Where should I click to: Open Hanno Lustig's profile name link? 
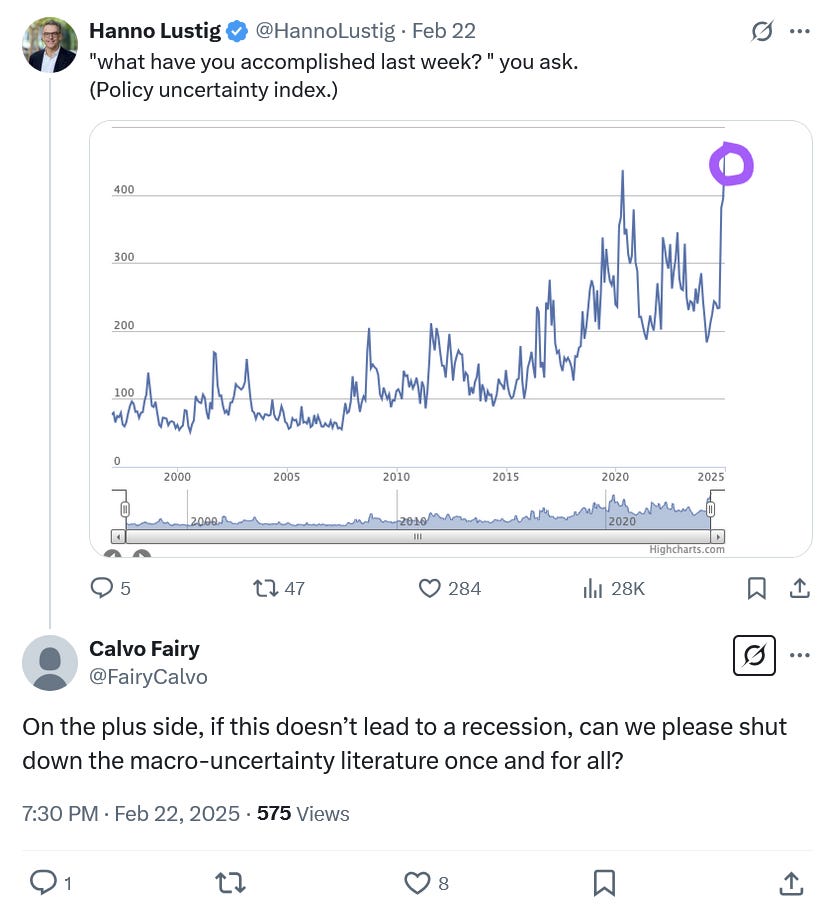(x=155, y=31)
